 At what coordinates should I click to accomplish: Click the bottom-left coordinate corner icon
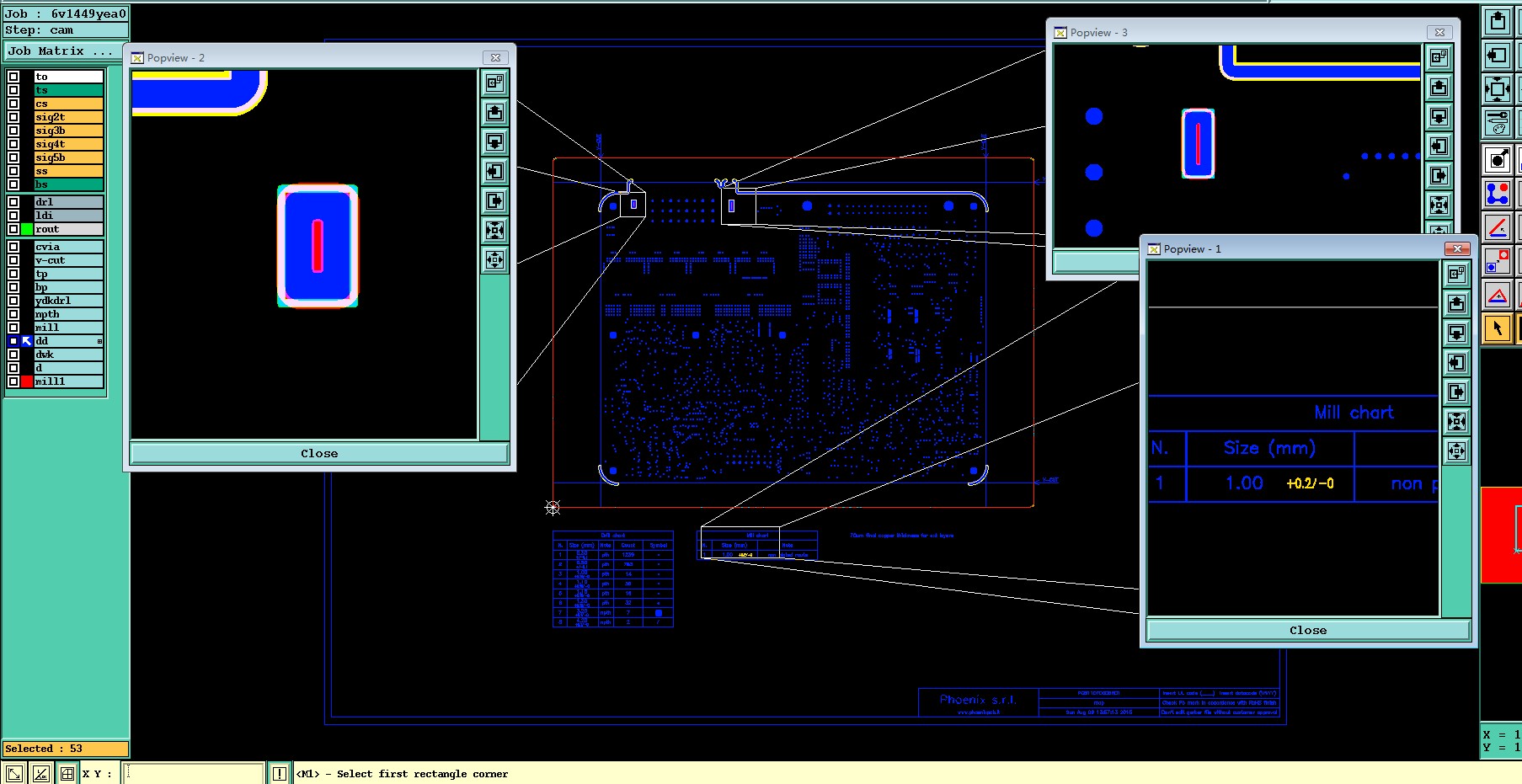click(x=14, y=773)
